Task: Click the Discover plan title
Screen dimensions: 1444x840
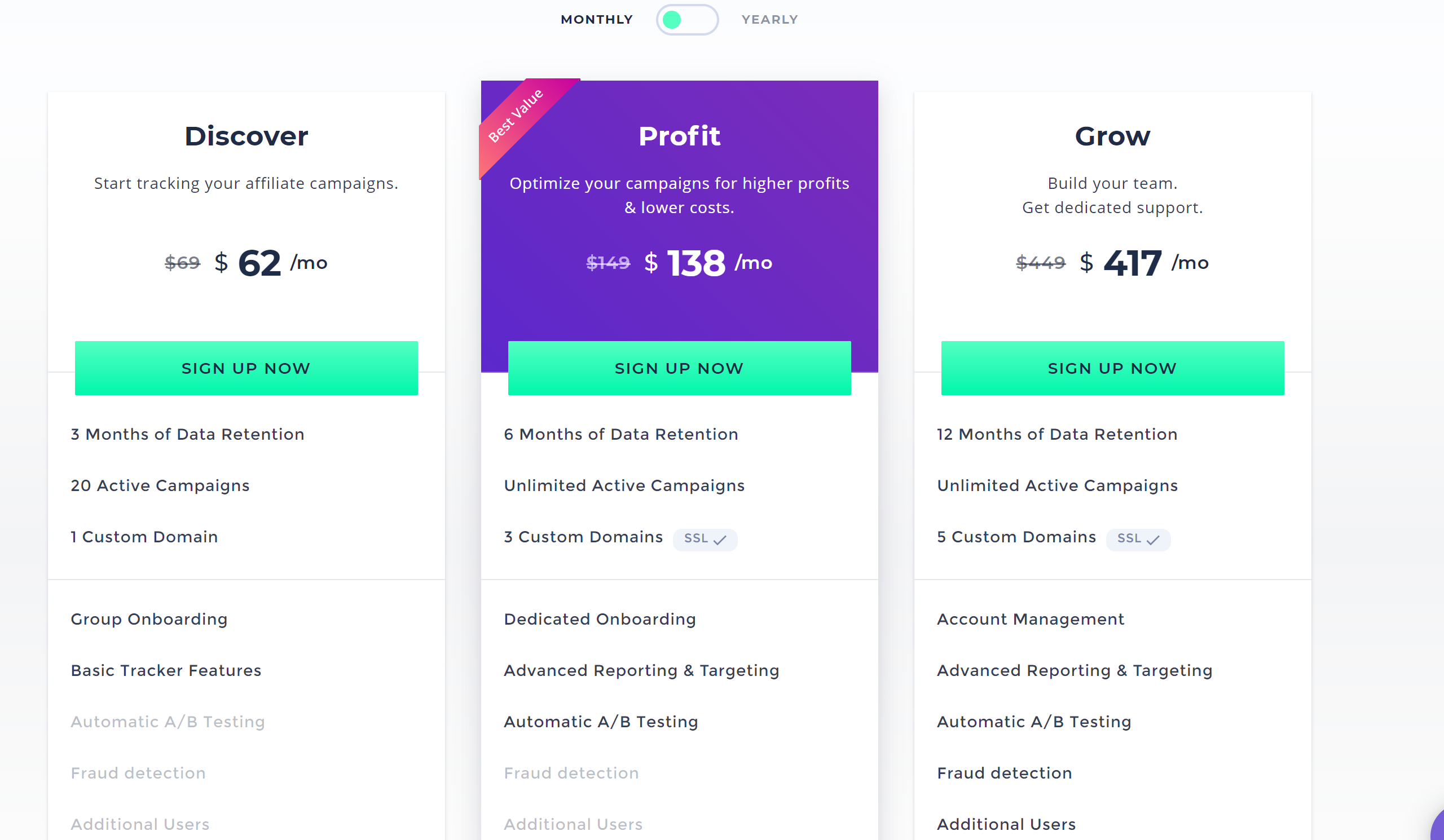Action: (246, 136)
